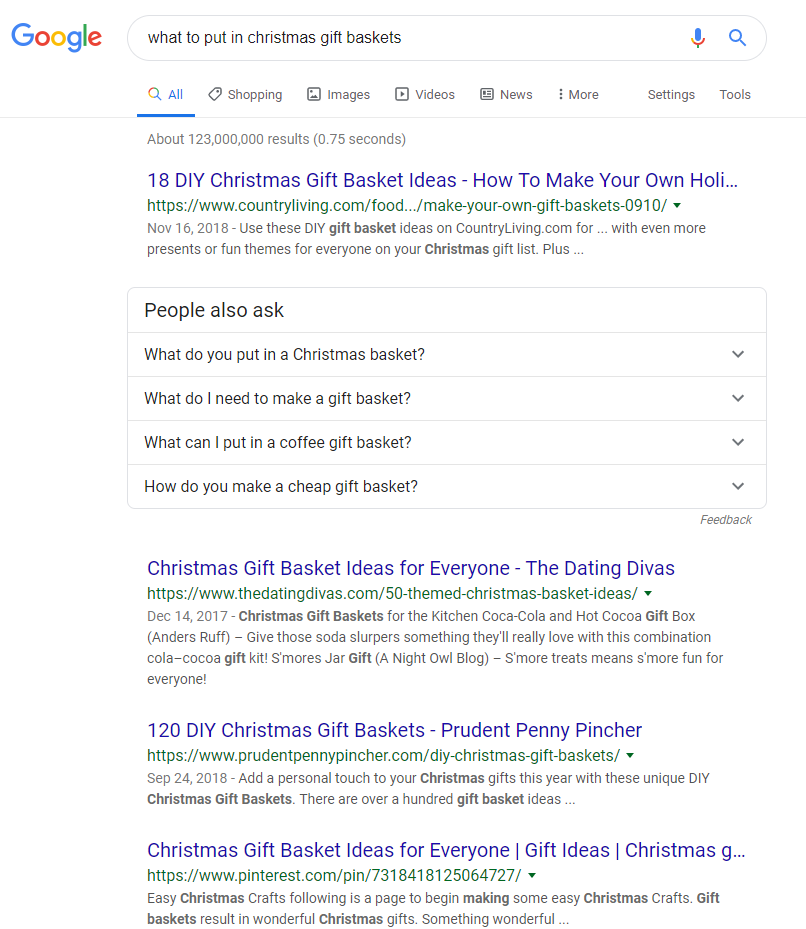This screenshot has height=929, width=806.
Task: Click the Google logo
Action: coord(56,38)
